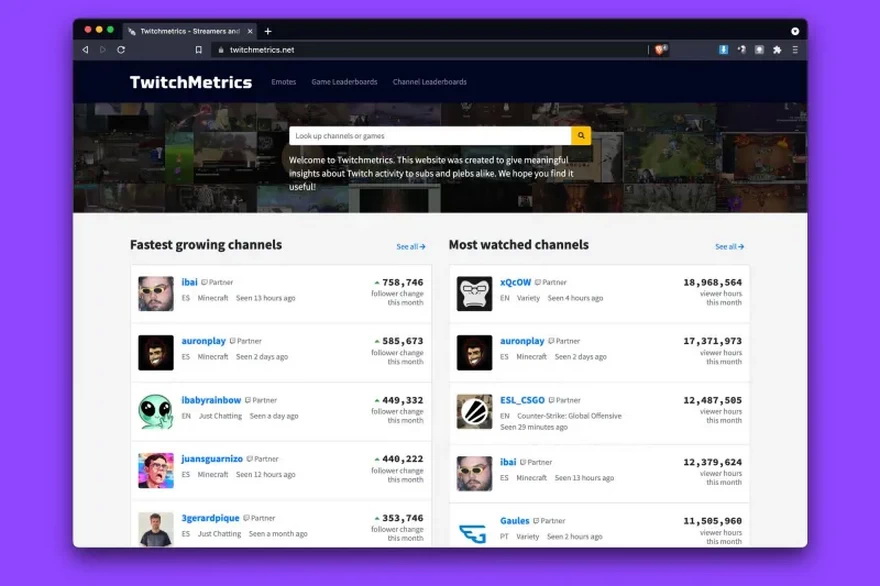
Task: Click the 11,505,960 viewer hours value
Action: point(712,520)
